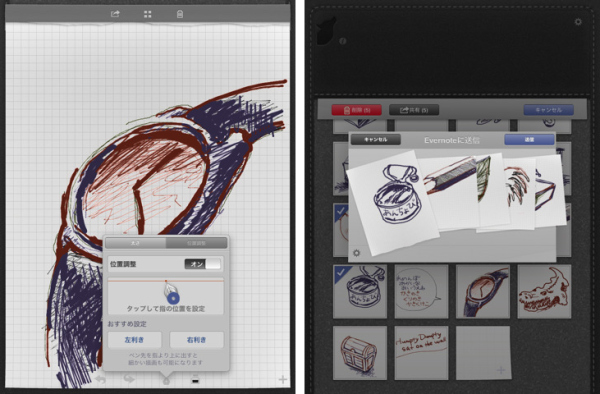Screen dimensions: 600x394
Task: Click the 共有 (5) share button
Action: tap(414, 110)
